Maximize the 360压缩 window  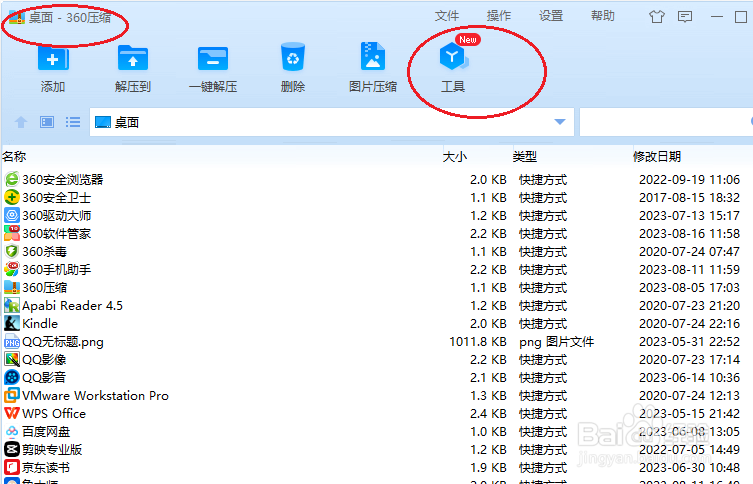click(741, 17)
